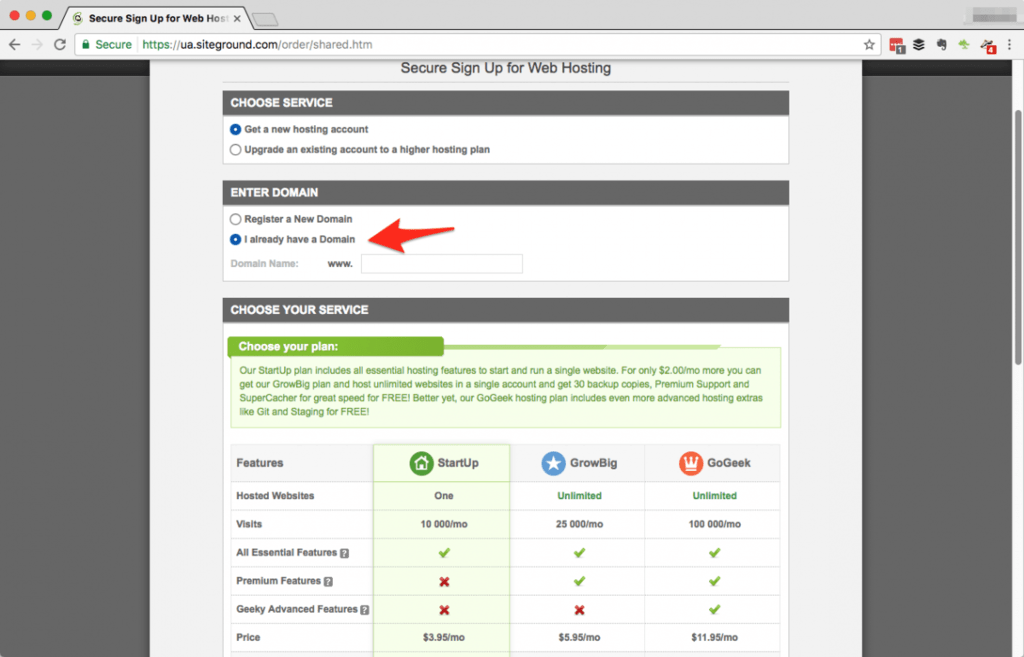This screenshot has width=1024, height=657.
Task: Click the StartUp price $3.95/mo
Action: click(443, 637)
